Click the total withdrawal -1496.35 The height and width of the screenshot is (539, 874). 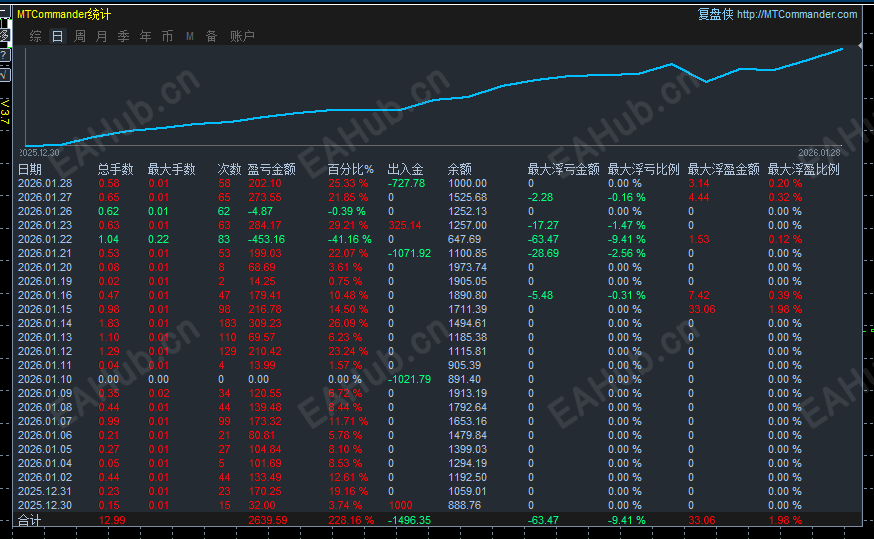click(x=410, y=520)
